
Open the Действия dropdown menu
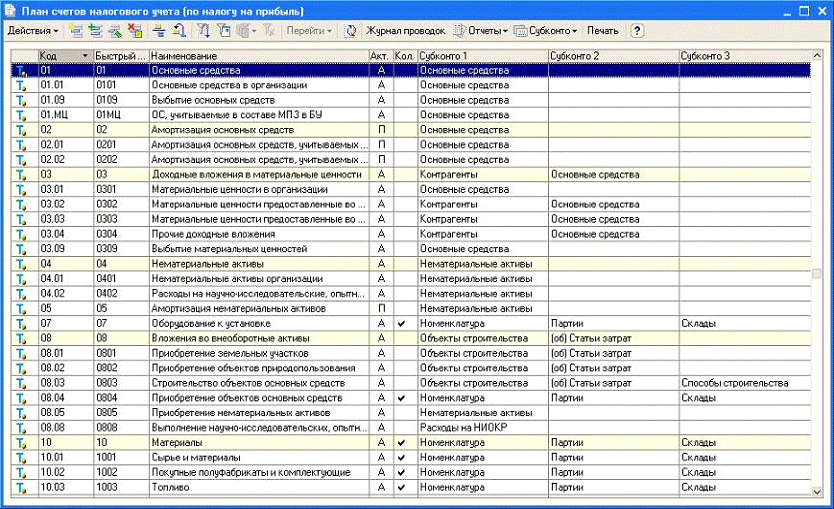32,31
